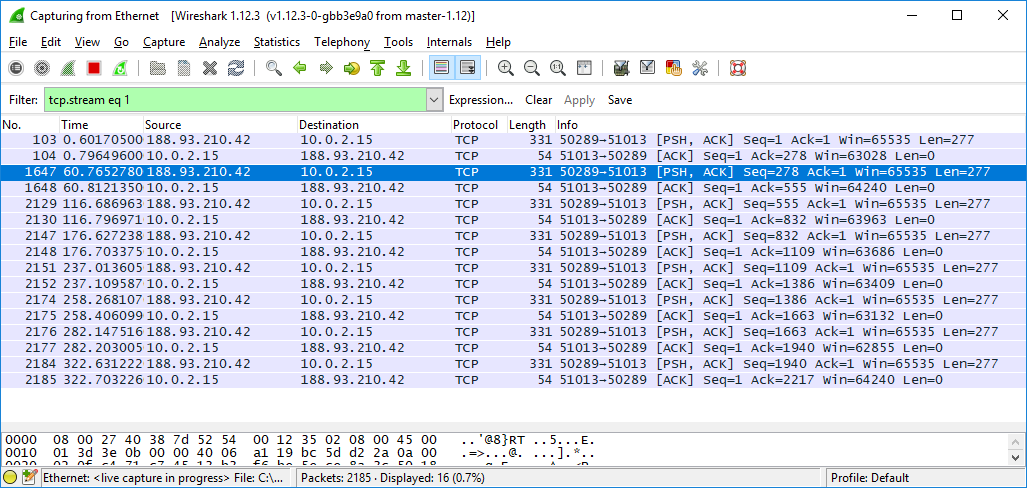Click the expert info status circle
Screen dimensions: 1027x488
click(10, 478)
